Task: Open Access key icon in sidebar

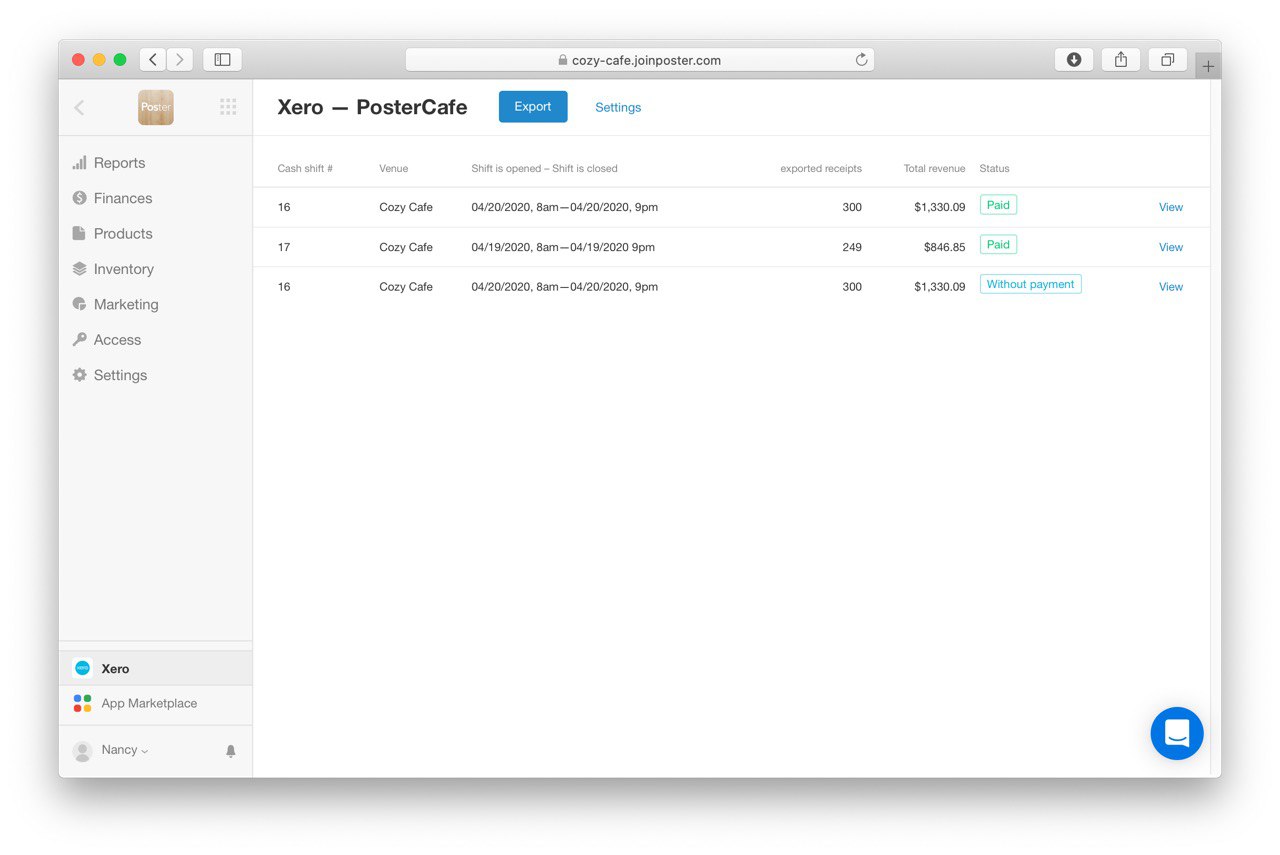Action: click(x=79, y=340)
